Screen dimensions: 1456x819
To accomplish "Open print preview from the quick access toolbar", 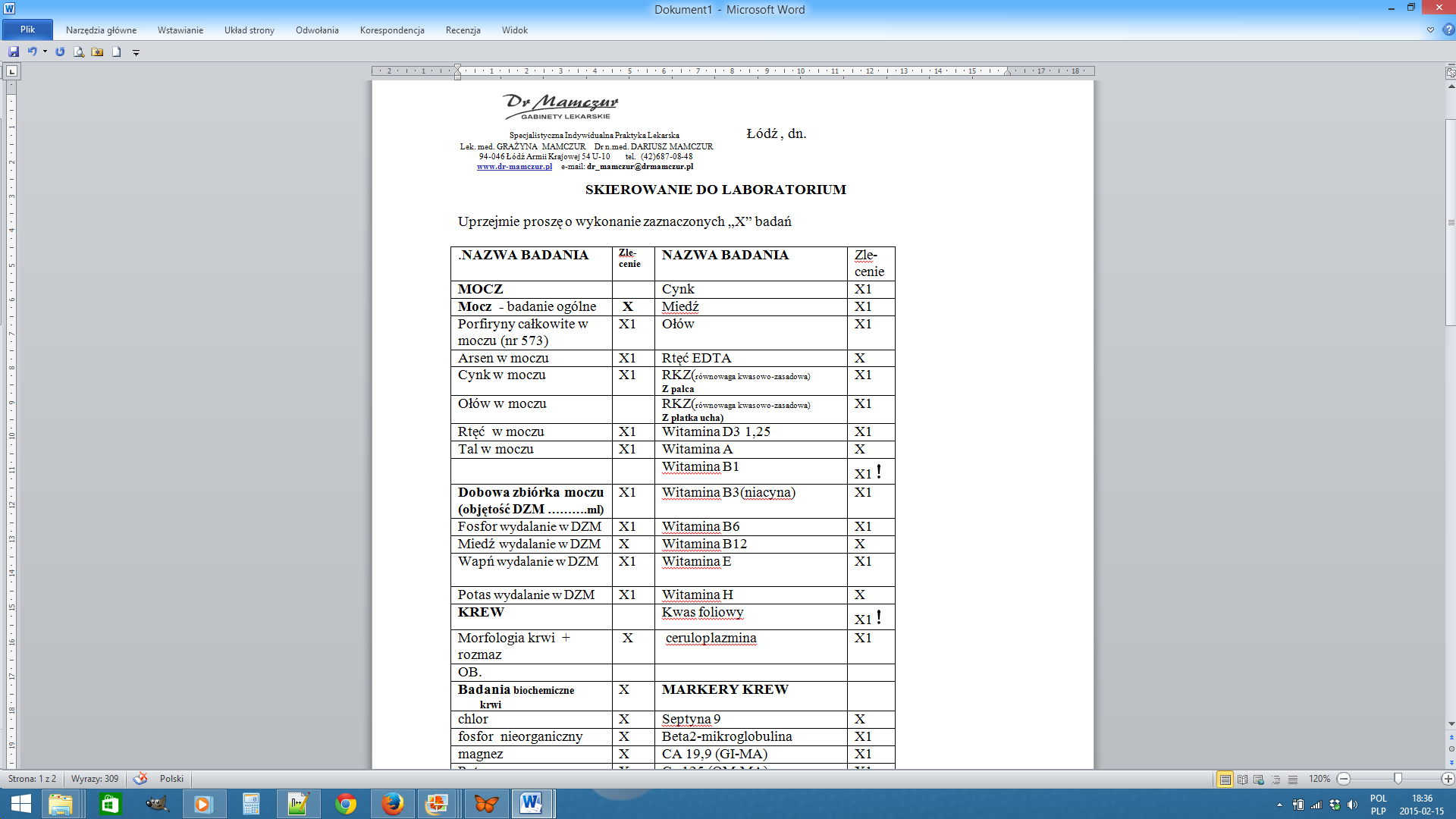I will 78,52.
